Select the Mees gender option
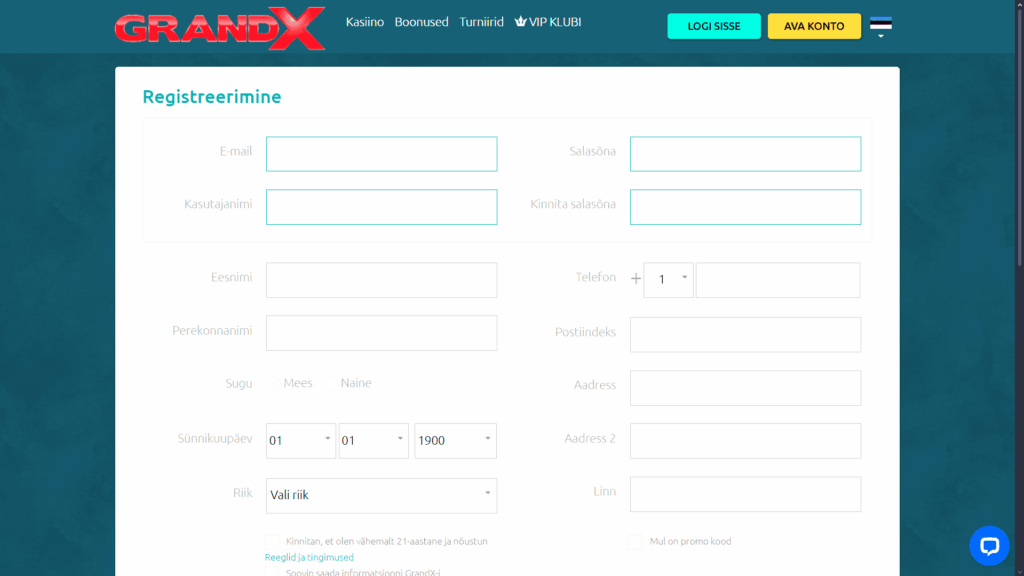 (x=273, y=382)
